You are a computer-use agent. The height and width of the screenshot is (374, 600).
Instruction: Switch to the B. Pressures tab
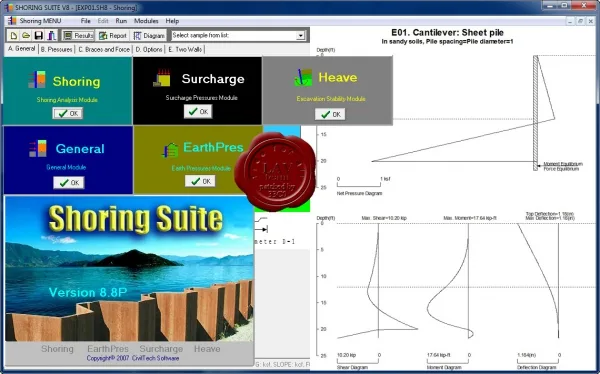click(56, 49)
